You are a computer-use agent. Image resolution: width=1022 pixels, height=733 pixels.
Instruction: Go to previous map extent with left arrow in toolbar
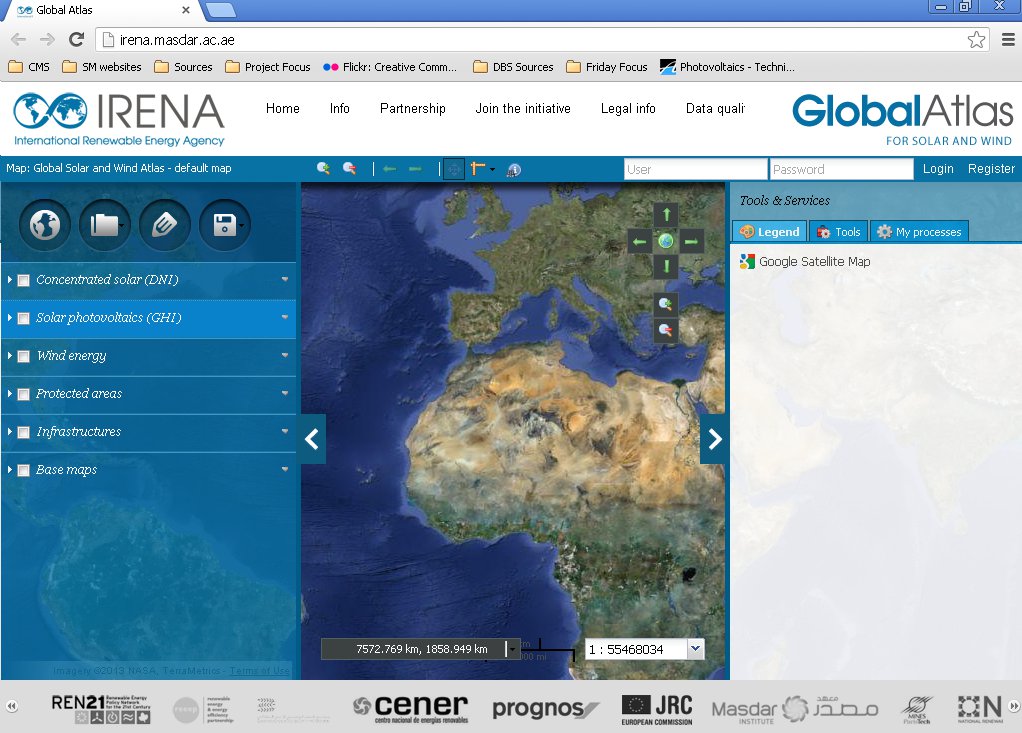(390, 169)
